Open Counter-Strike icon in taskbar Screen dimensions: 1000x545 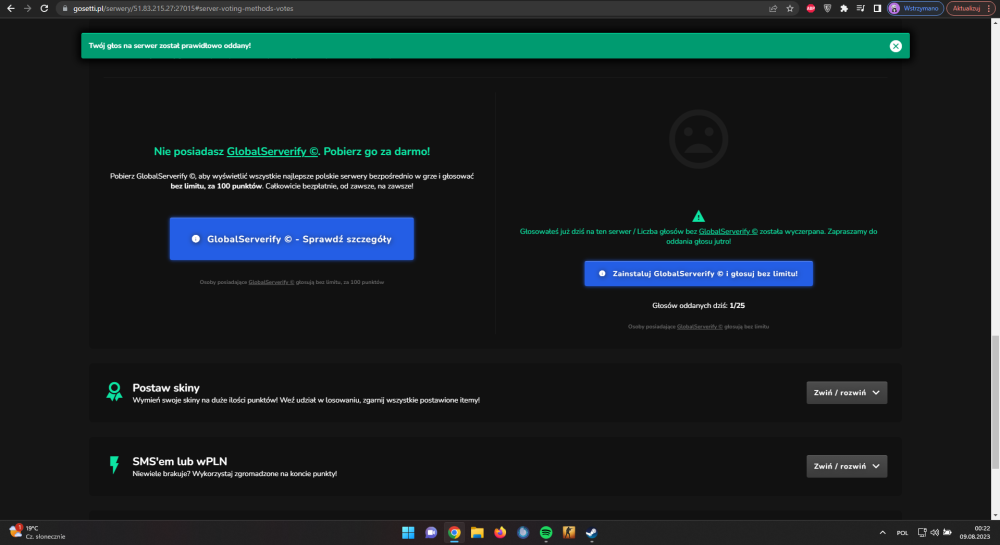(x=569, y=532)
